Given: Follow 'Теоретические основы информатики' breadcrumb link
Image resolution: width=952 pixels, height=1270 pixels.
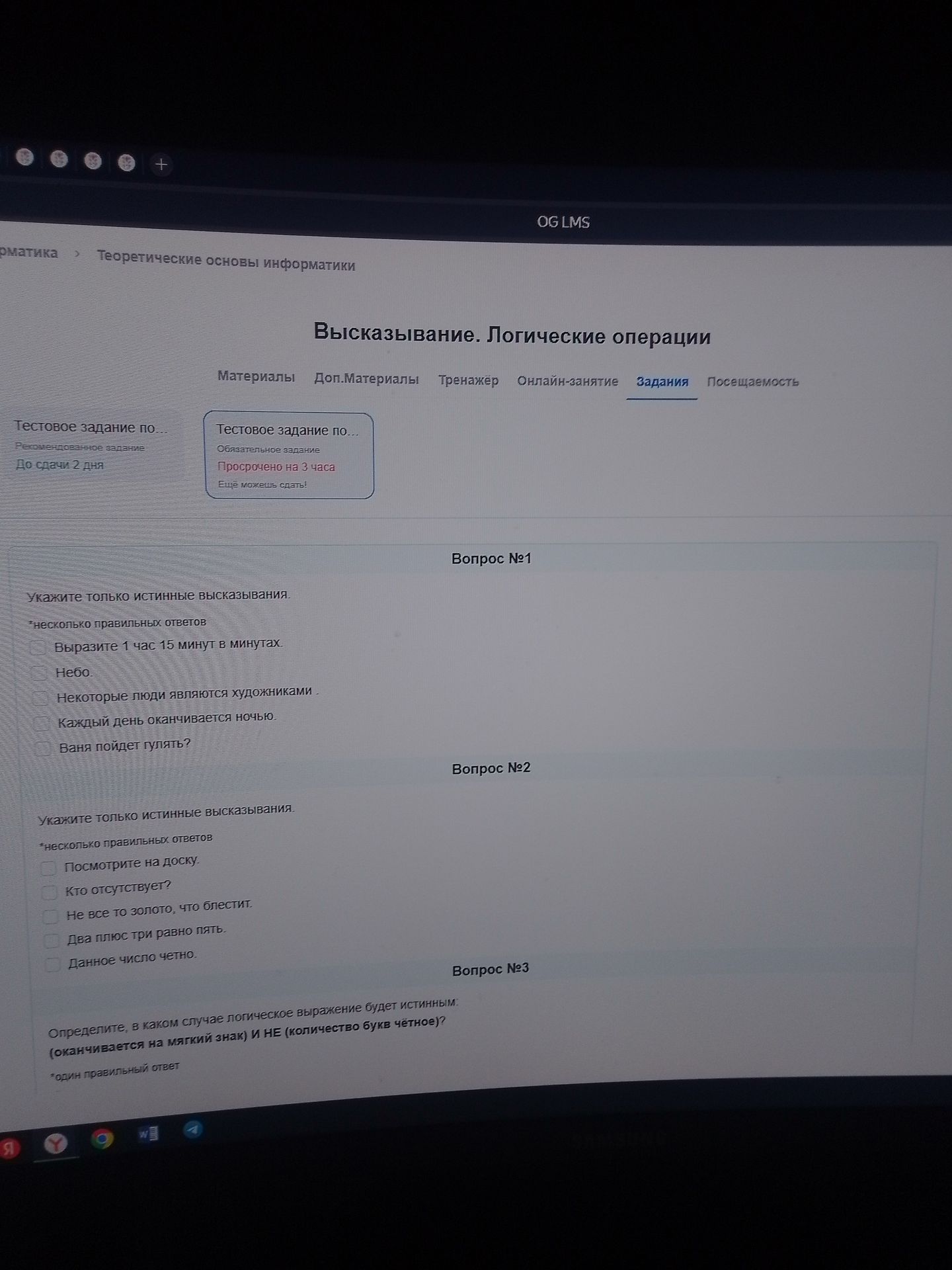Looking at the screenshot, I should (226, 261).
